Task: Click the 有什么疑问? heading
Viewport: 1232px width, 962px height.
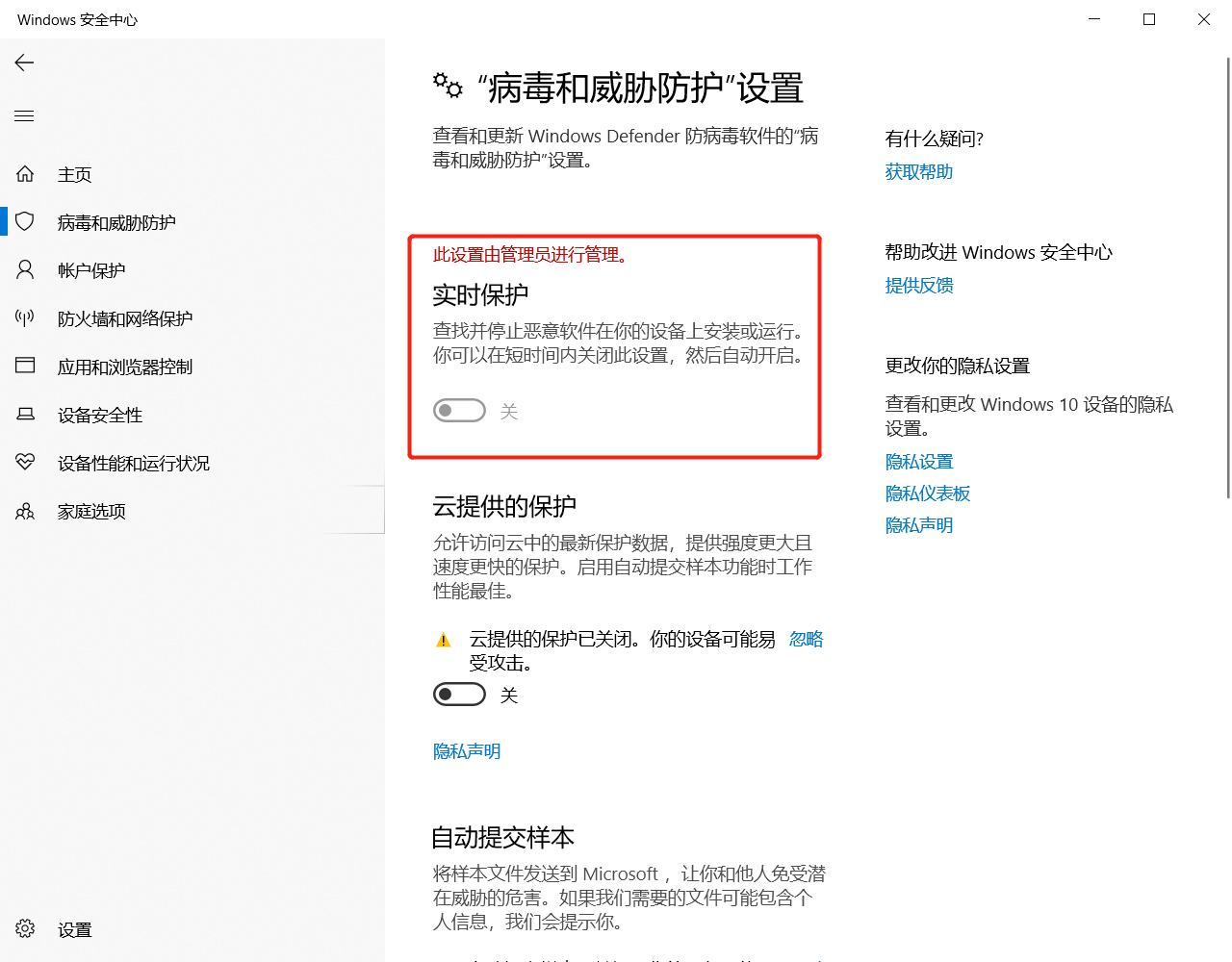Action: 935,139
